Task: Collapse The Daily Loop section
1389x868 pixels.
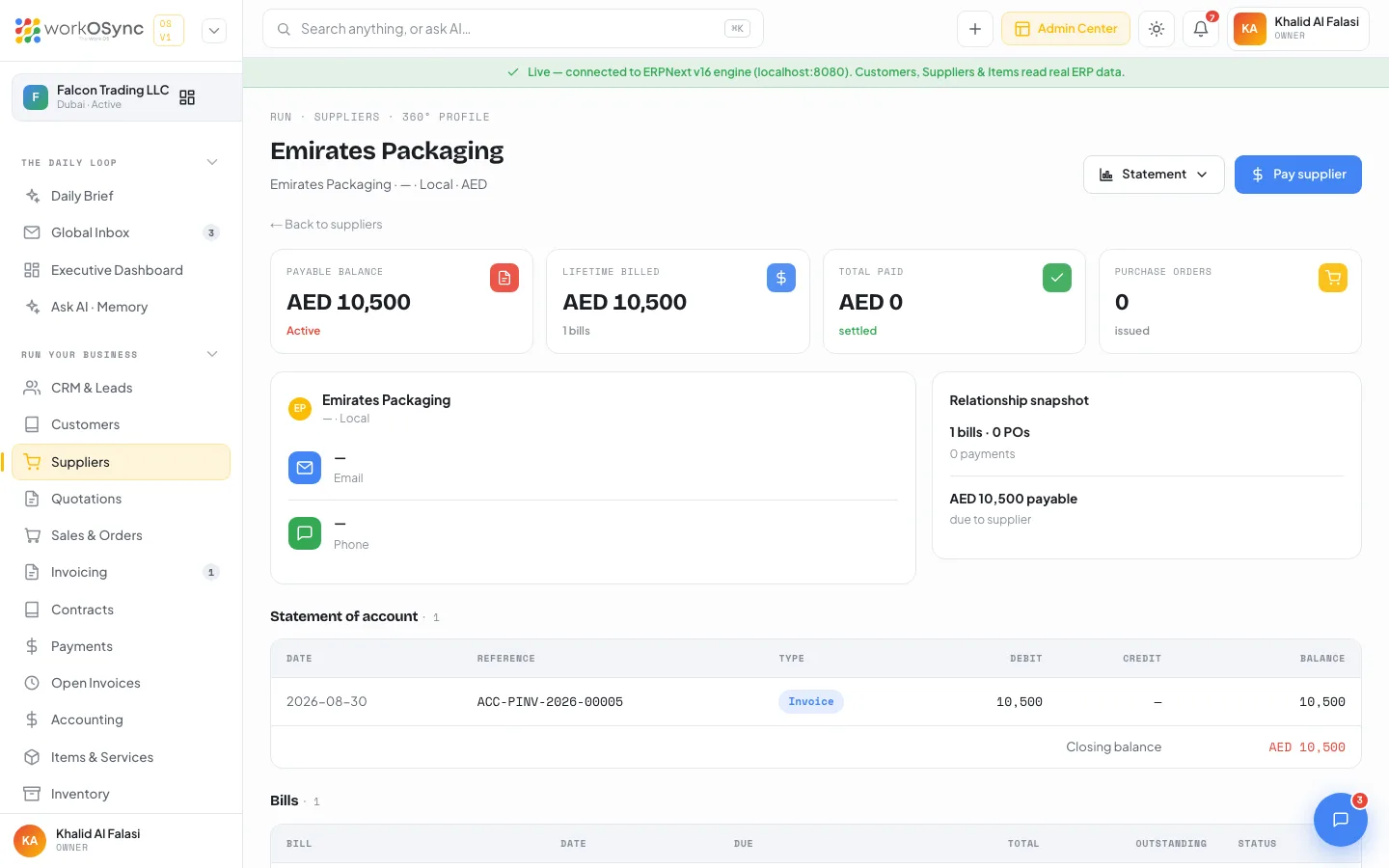Action: point(212,162)
